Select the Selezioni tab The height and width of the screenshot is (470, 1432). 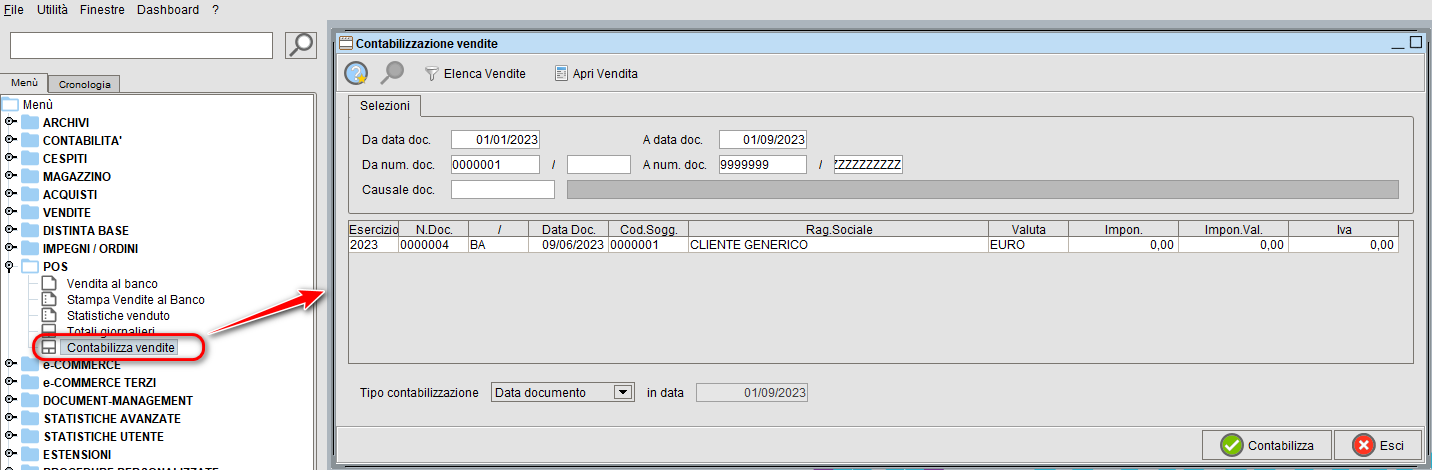[x=385, y=106]
